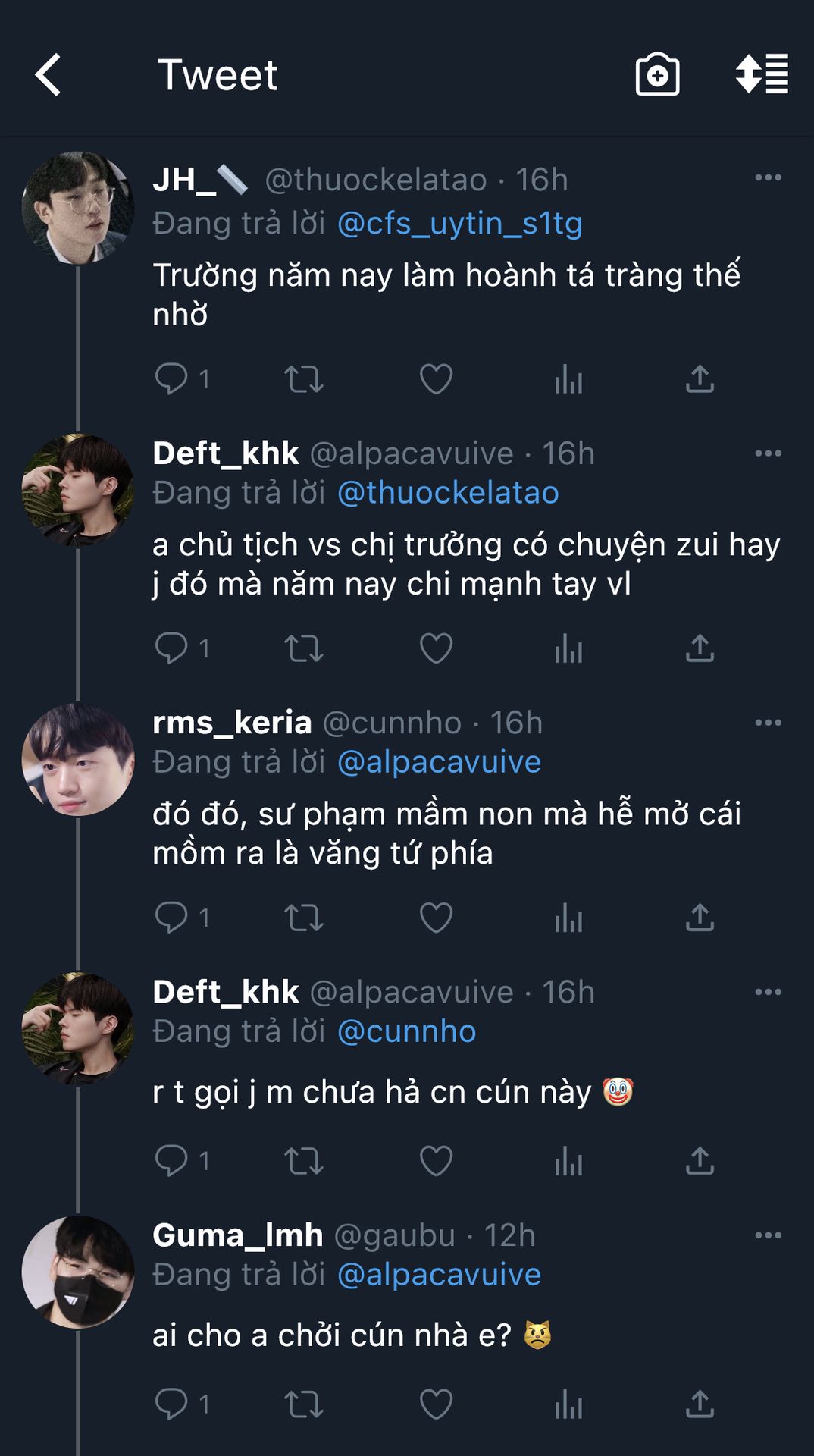Tap the camera plus icon in header
The image size is (814, 1456).
click(x=657, y=75)
